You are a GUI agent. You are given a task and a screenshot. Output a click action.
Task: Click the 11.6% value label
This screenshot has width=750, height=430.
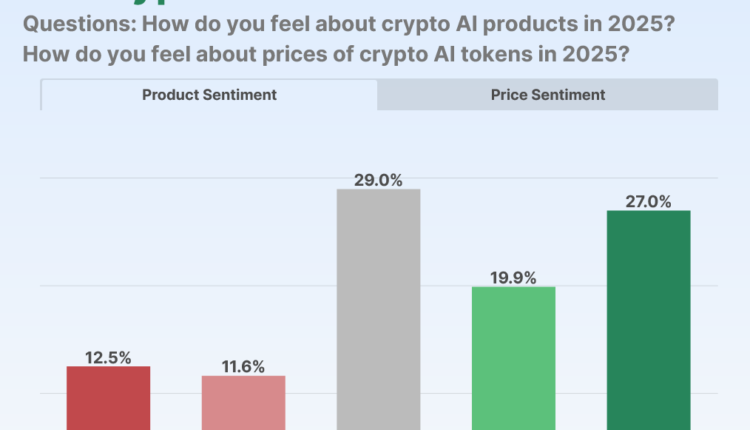coord(243,366)
